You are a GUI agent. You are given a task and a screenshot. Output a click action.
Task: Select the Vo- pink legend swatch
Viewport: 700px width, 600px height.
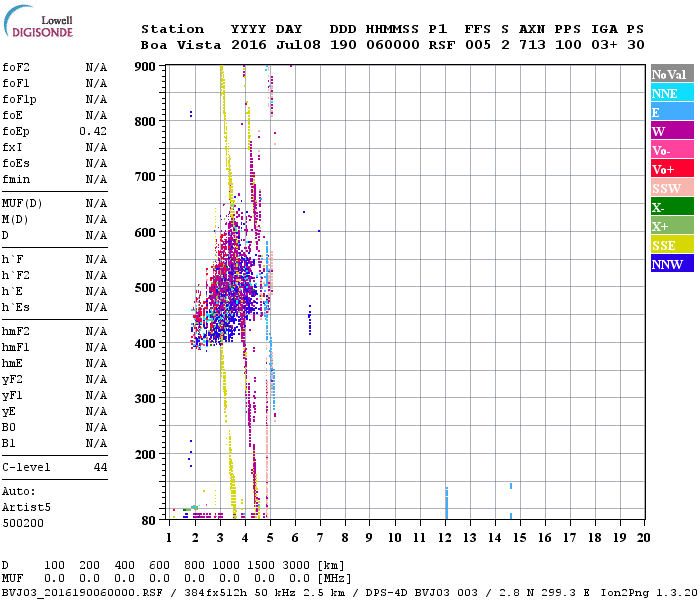(672, 150)
